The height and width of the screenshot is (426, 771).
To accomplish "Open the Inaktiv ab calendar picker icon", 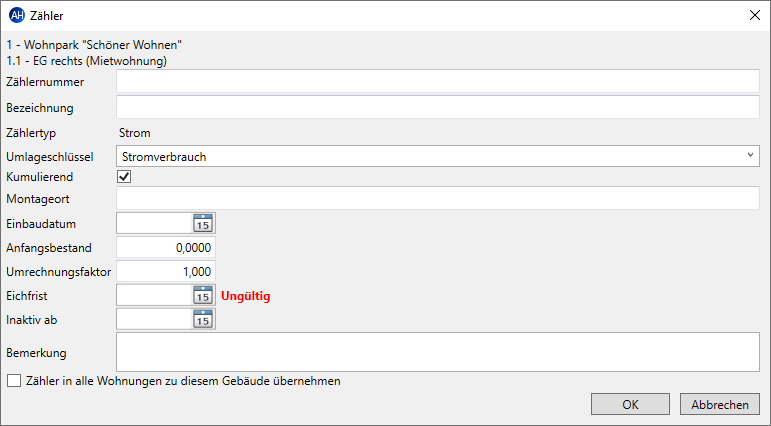I will (203, 320).
